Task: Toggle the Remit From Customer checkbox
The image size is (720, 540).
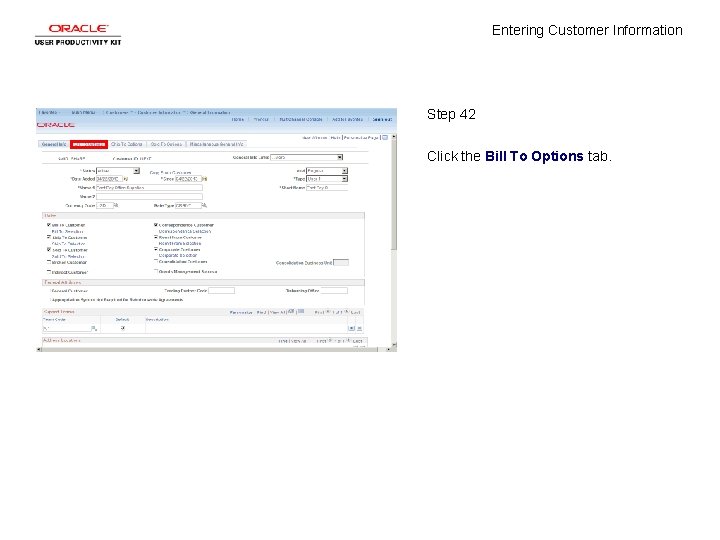Action: [156, 237]
